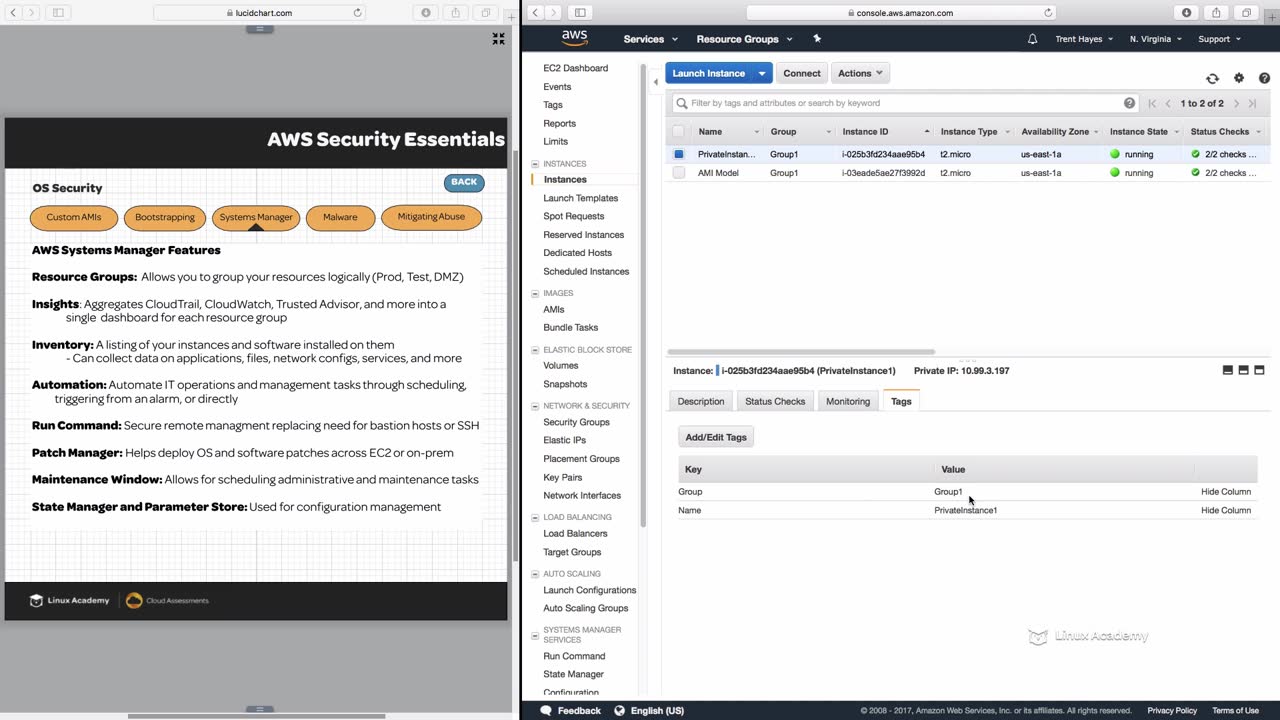Image resolution: width=1280 pixels, height=720 pixels.
Task: Open the Launch Instance dropdown arrow
Action: coord(762,73)
